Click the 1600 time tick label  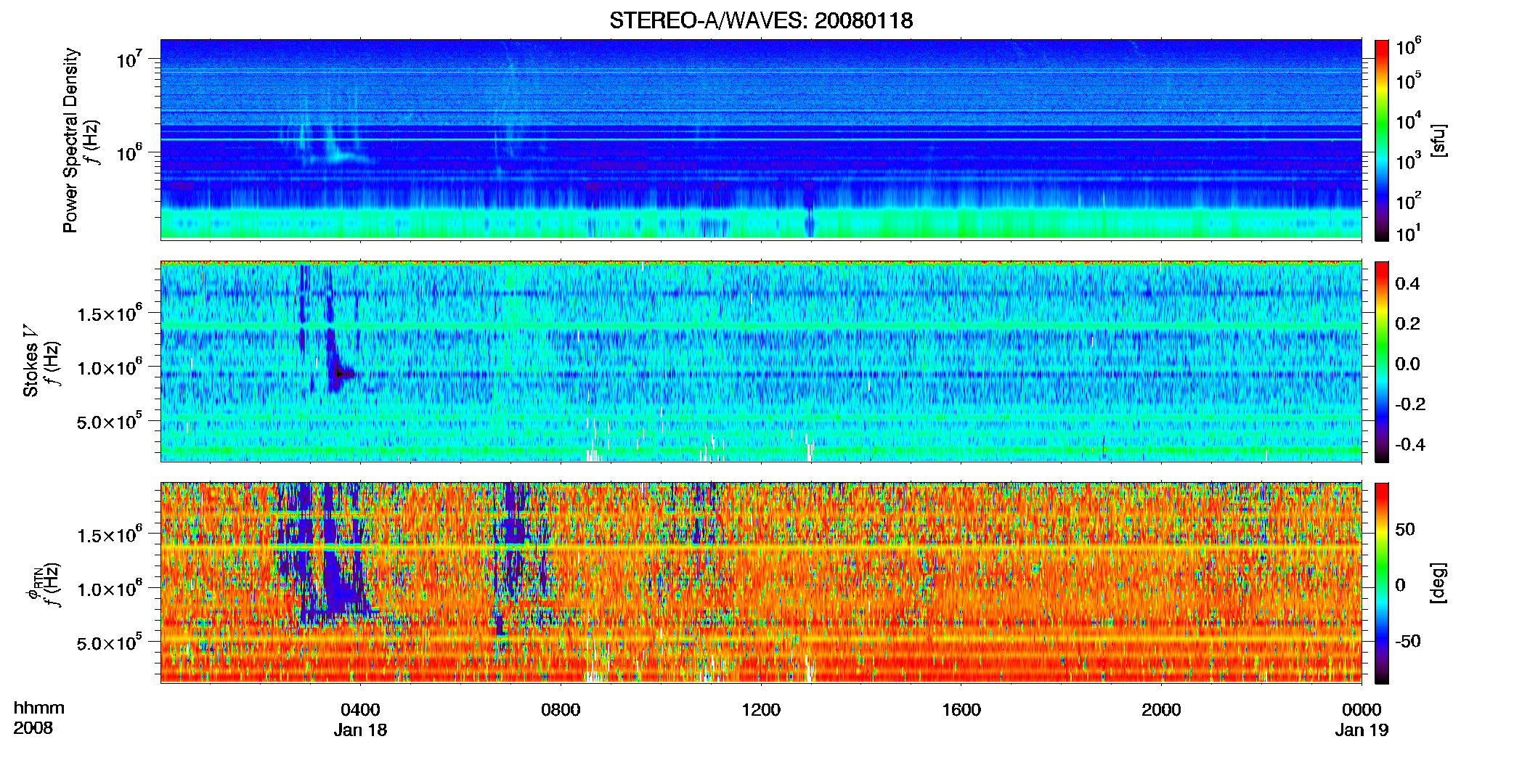point(961,709)
